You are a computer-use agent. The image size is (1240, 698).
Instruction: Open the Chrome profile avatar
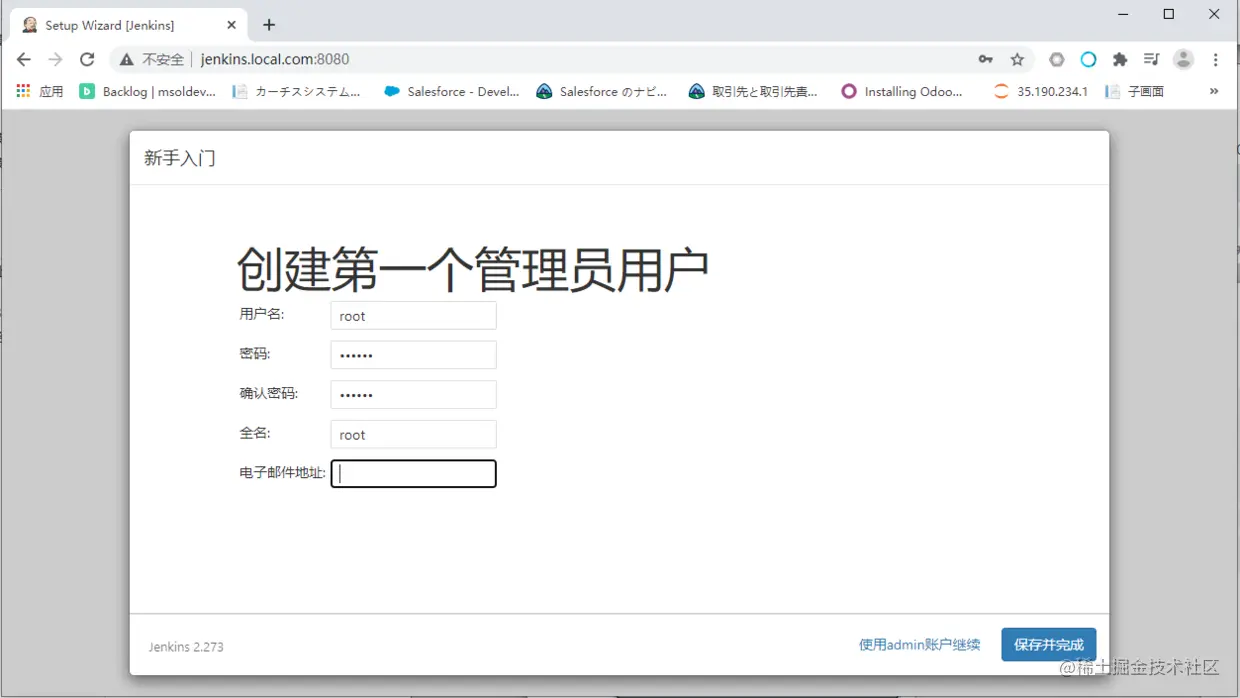click(1183, 60)
